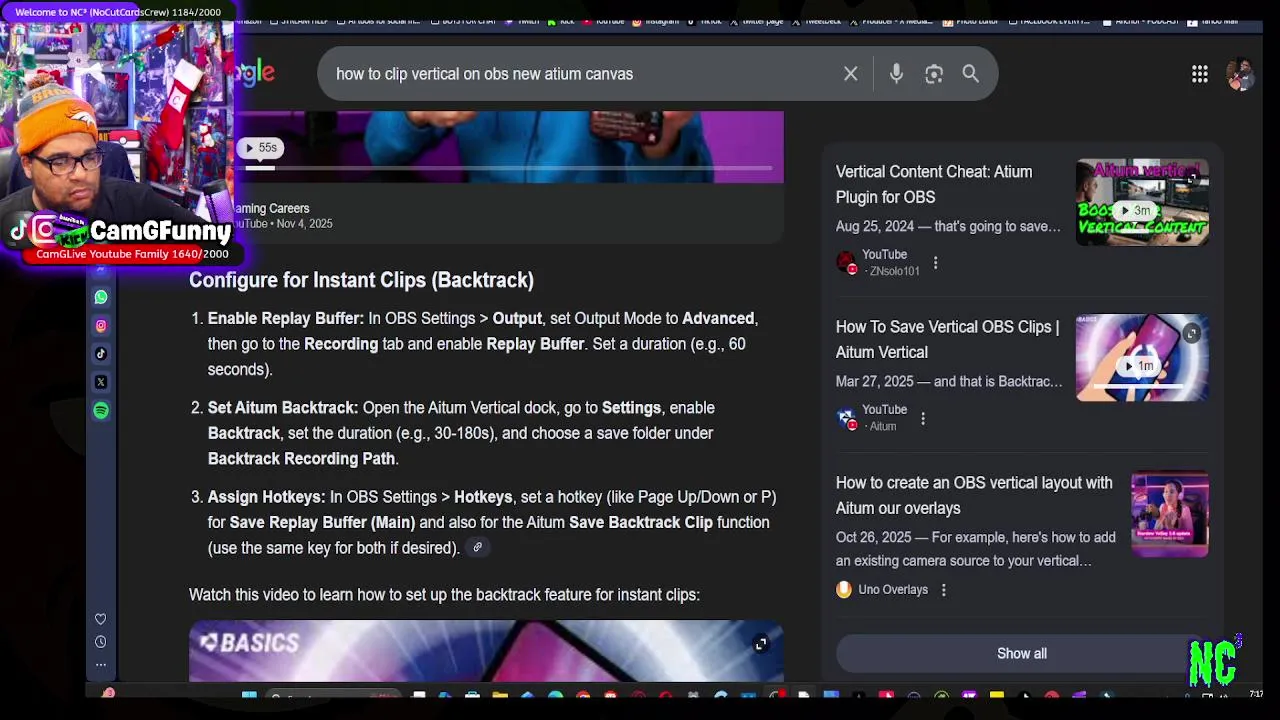The image size is (1280, 720).
Task: Open the sidebar three-dots more menu
Action: click(100, 664)
